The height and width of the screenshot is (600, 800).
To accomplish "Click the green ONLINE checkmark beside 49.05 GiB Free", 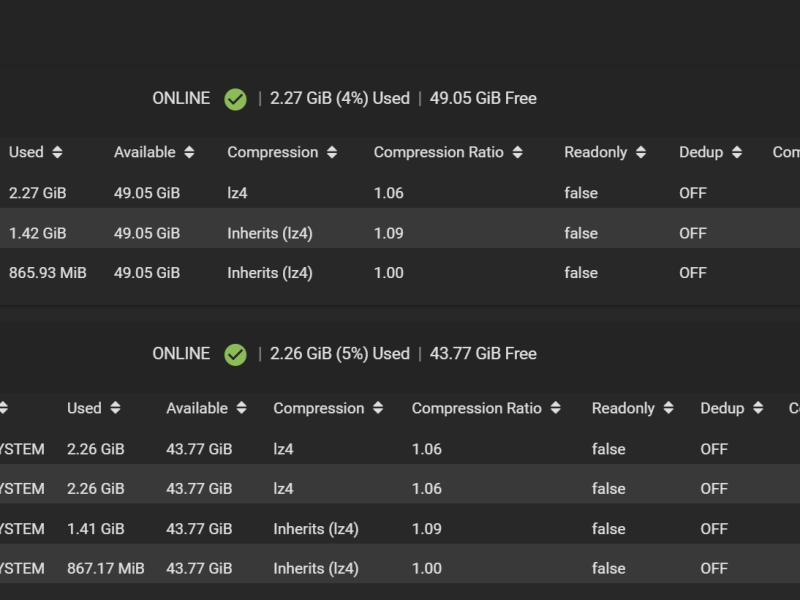I will tap(235, 99).
